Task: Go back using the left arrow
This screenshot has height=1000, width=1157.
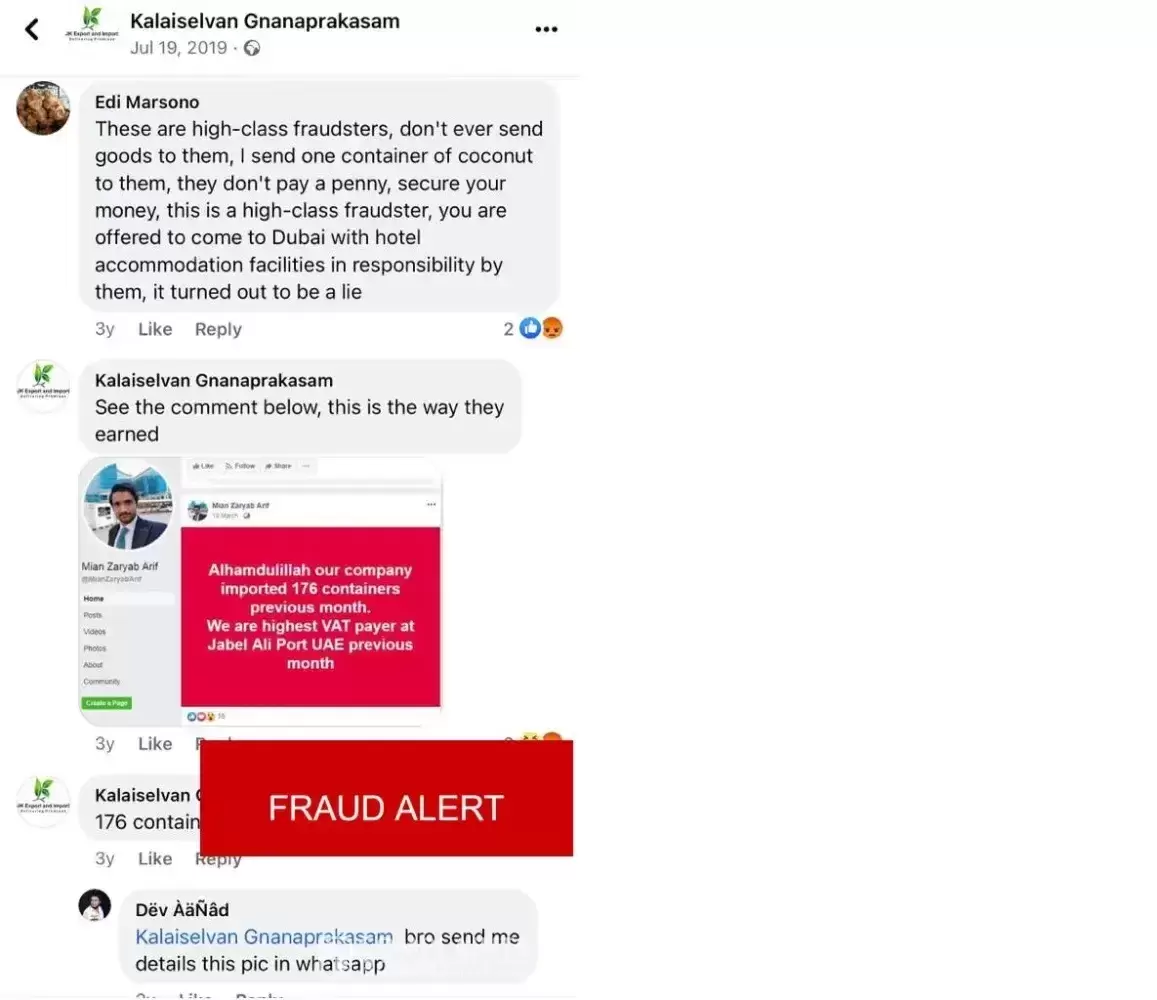Action: click(32, 30)
